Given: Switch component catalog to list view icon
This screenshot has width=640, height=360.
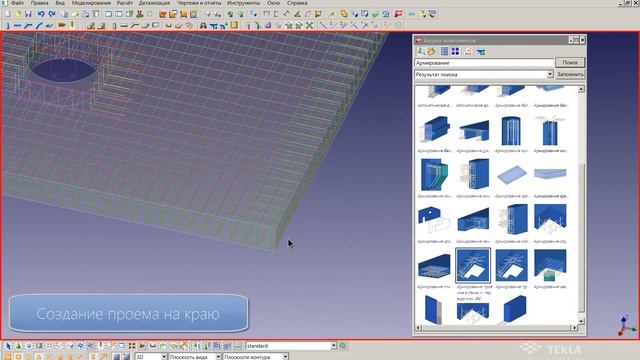Looking at the screenshot, I should (x=444, y=51).
